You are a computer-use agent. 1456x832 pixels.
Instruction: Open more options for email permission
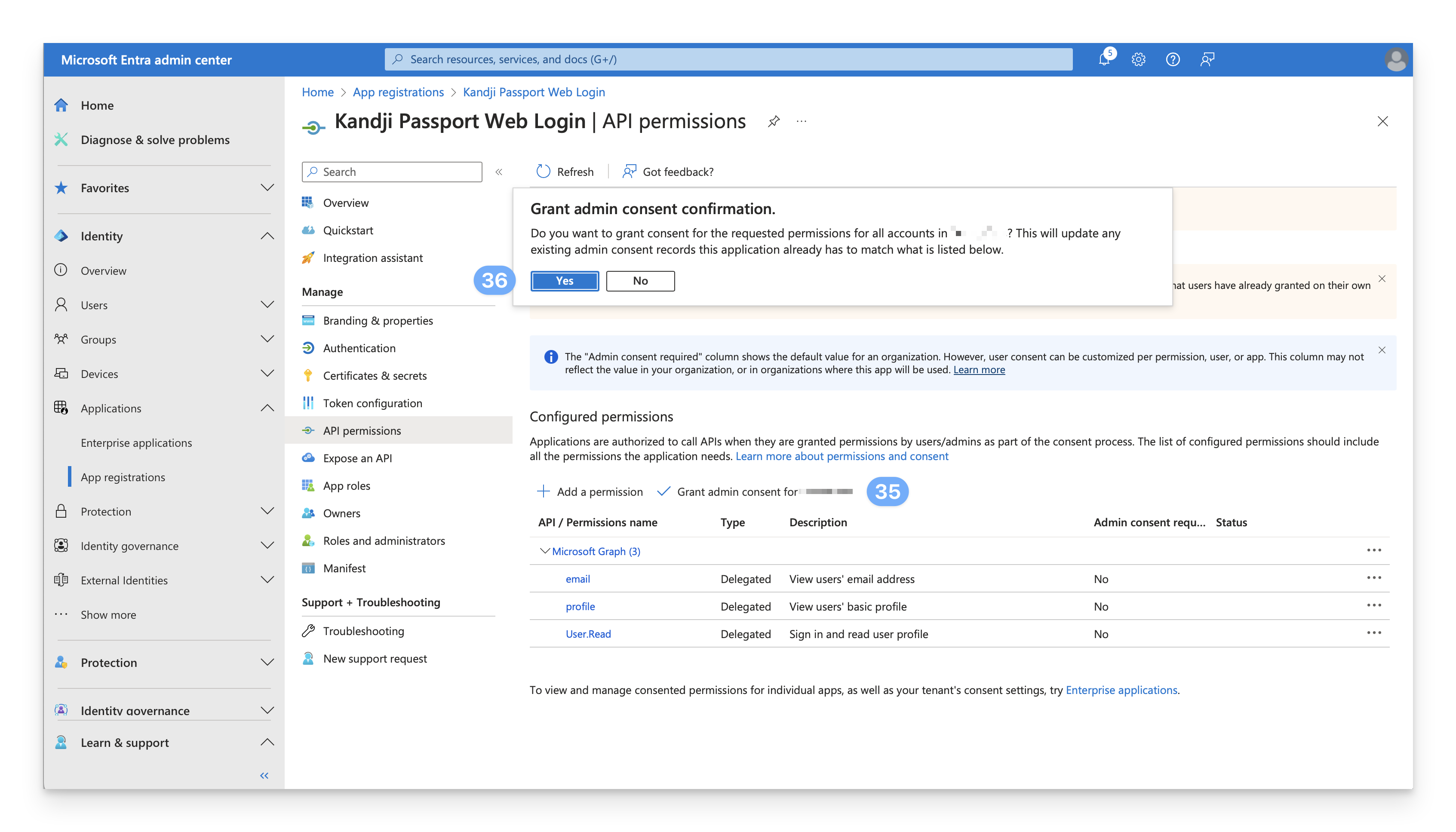(1374, 578)
